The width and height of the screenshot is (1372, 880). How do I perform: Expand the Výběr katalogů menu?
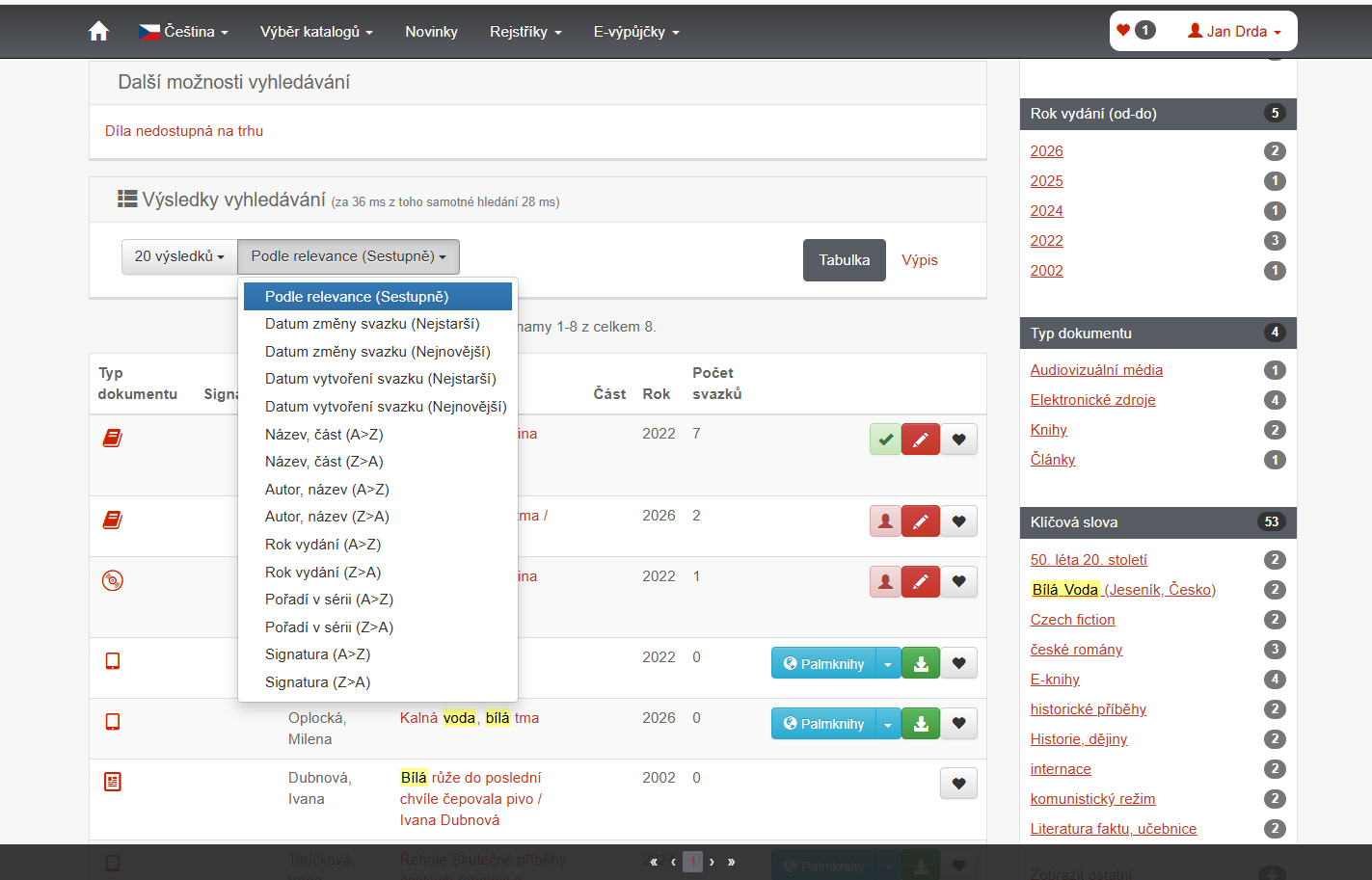tap(316, 32)
